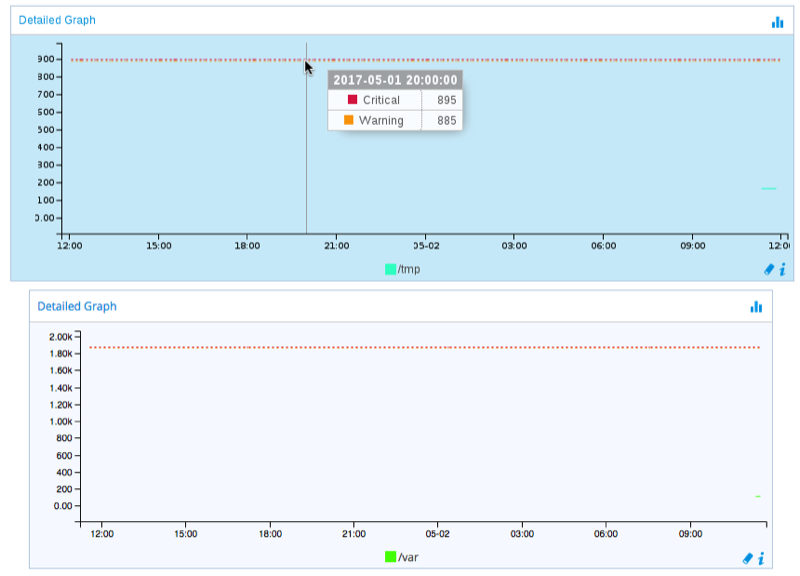This screenshot has width=800, height=576.
Task: Click the /var legend label
Action: pyautogui.click(x=408, y=556)
